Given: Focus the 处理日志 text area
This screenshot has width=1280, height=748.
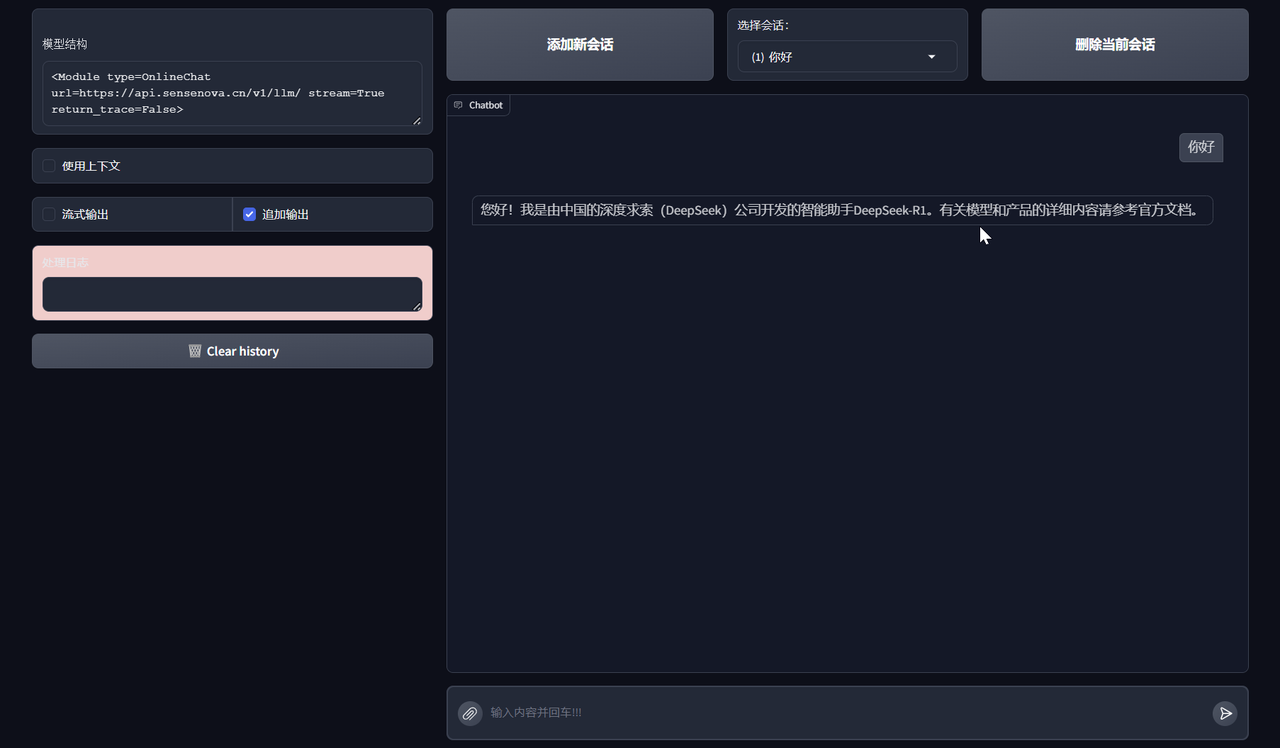Looking at the screenshot, I should [x=232, y=294].
